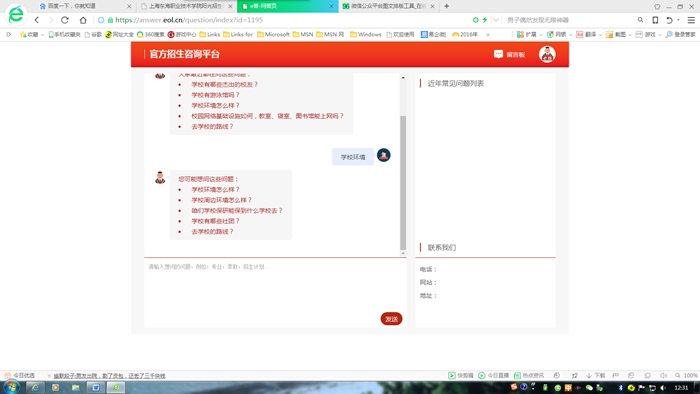Expand the 翻译 translate dropdown
Viewport: 700px width, 394px height.
point(600,35)
